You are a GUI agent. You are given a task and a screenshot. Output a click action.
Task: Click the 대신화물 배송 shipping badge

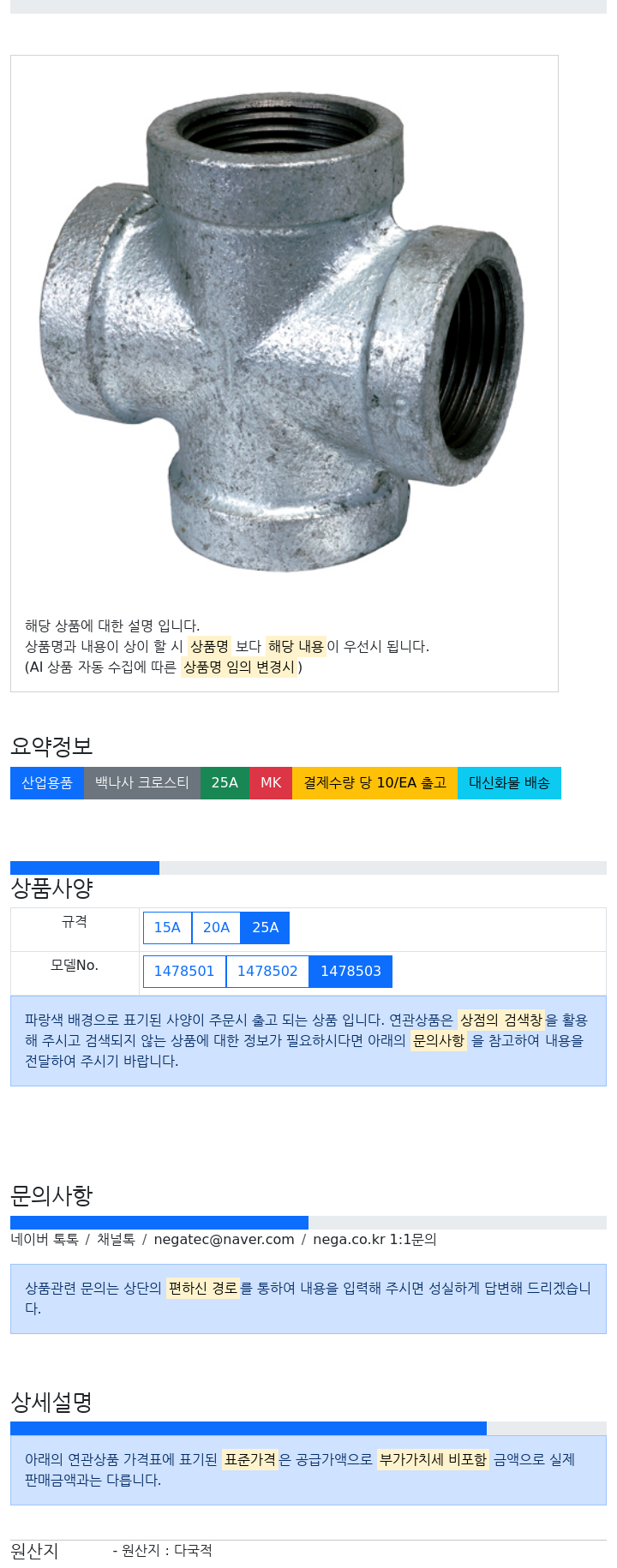[x=509, y=783]
